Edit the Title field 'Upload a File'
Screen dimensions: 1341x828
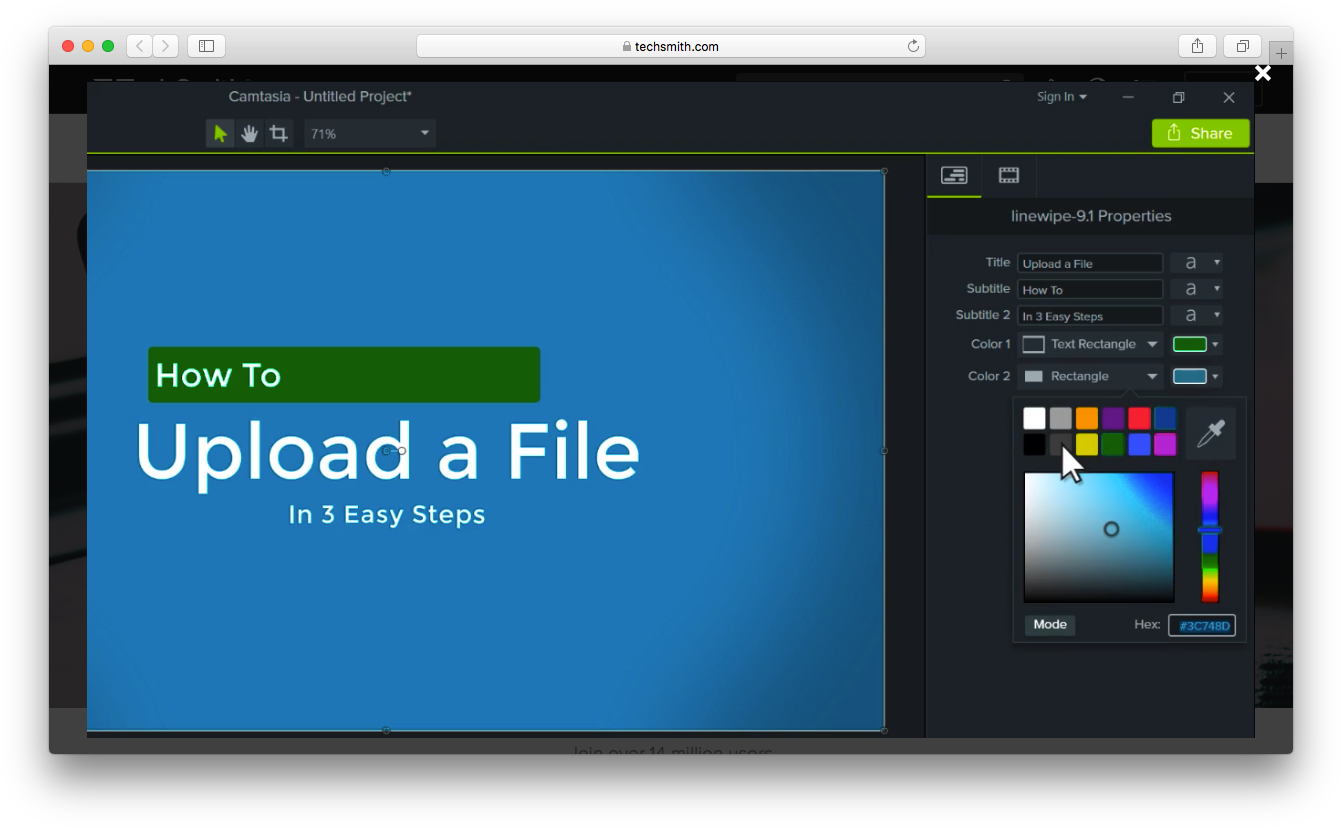coord(1090,263)
